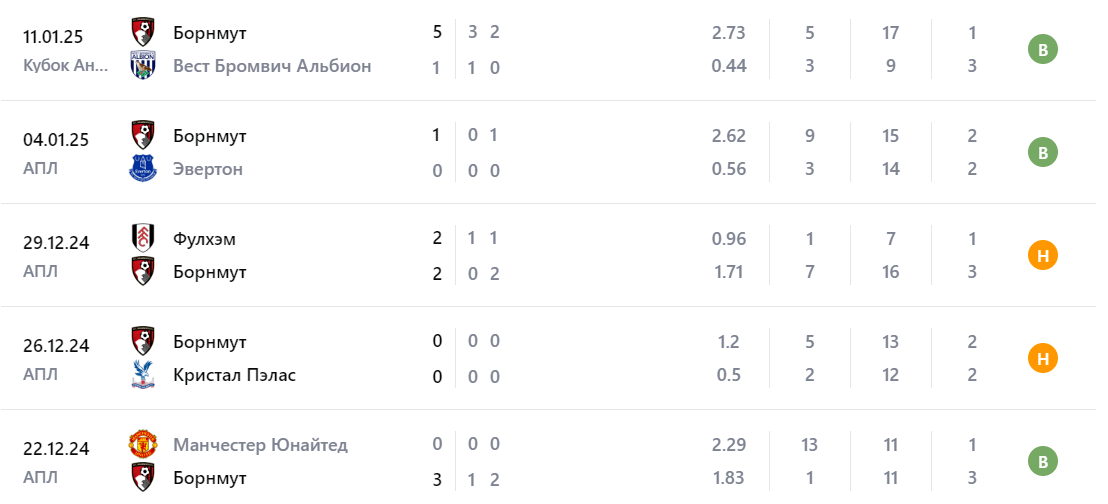Click the Crystal Palace club crest

click(x=143, y=375)
